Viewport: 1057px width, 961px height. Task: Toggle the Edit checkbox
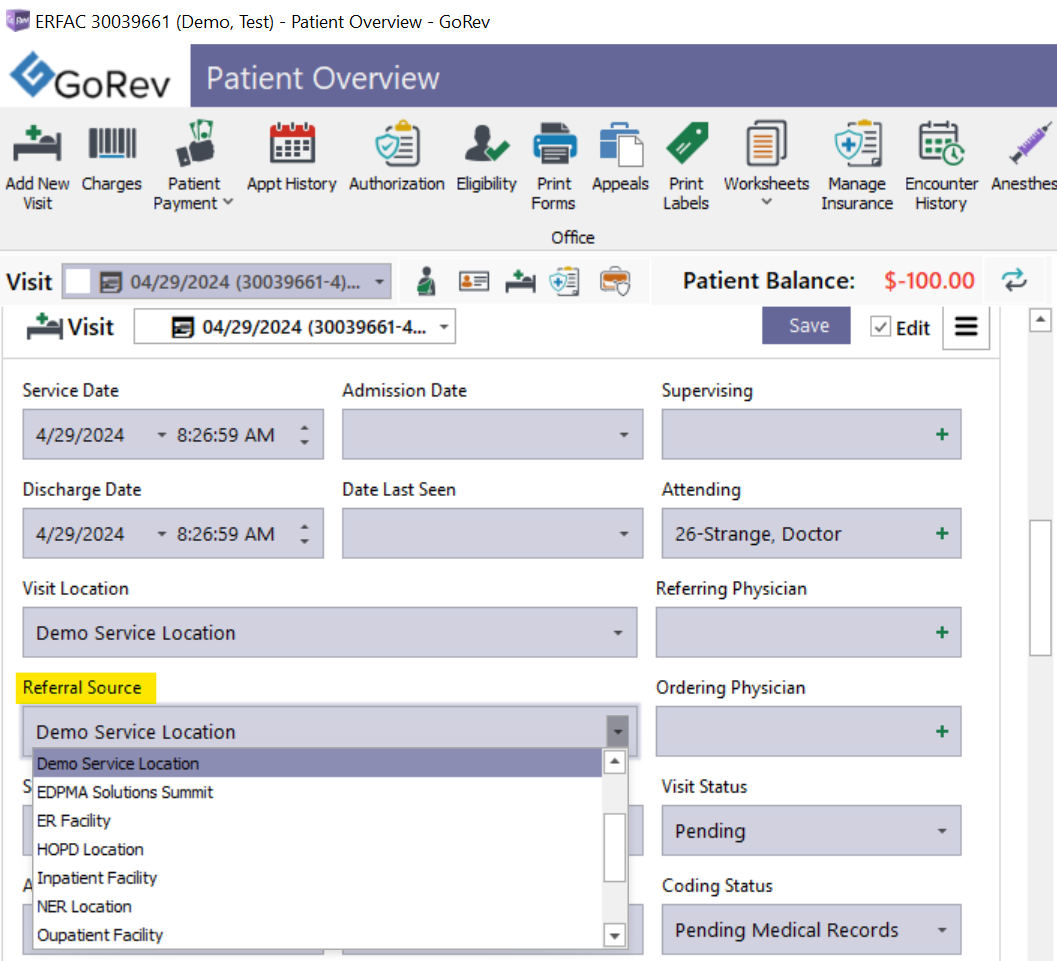(x=880, y=327)
